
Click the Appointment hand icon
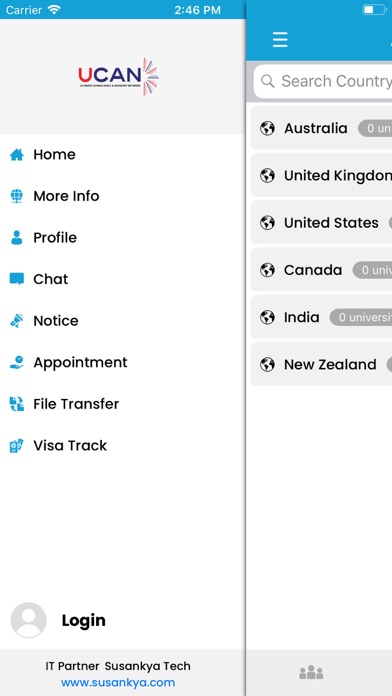[x=17, y=362]
